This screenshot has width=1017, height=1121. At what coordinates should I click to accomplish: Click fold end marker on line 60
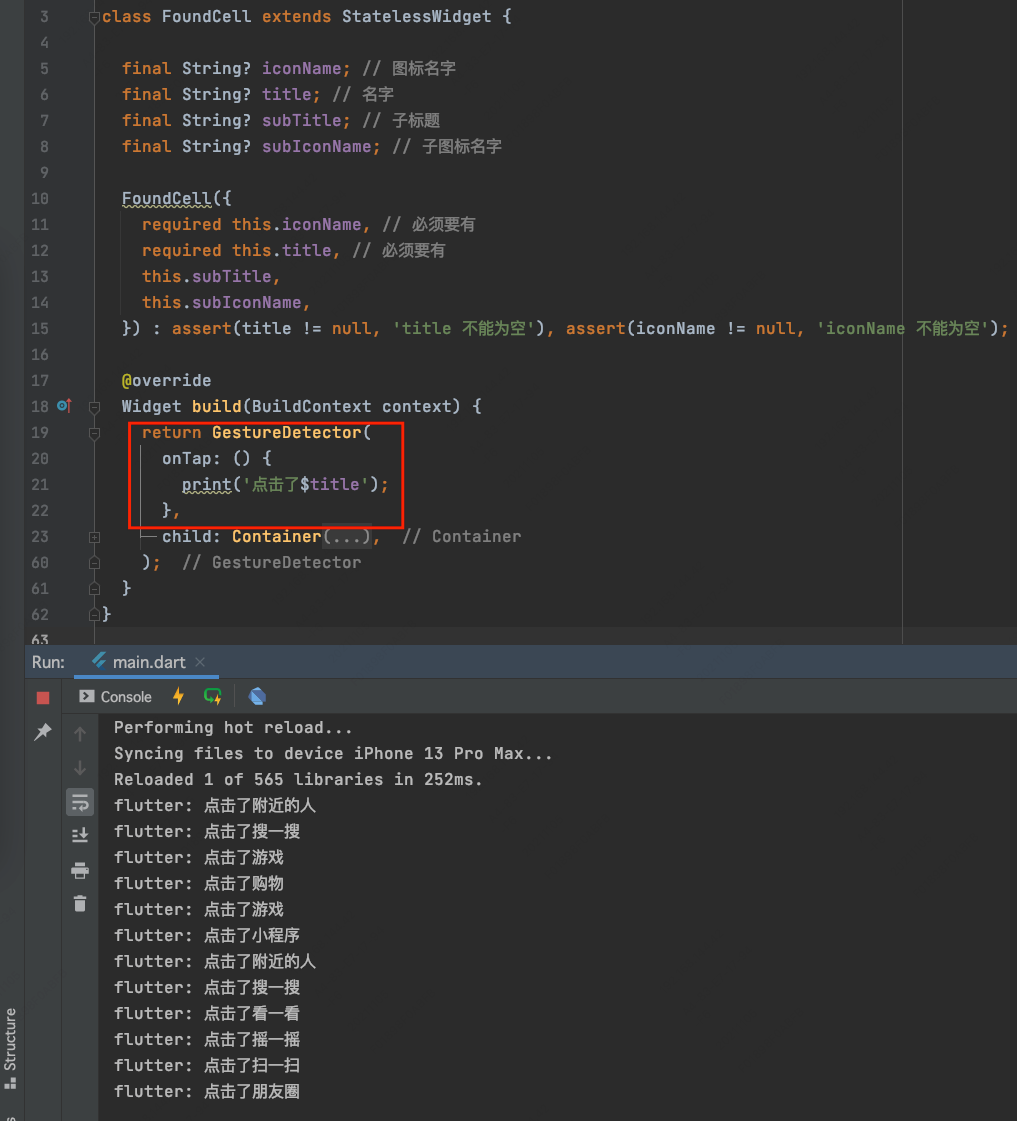point(94,563)
